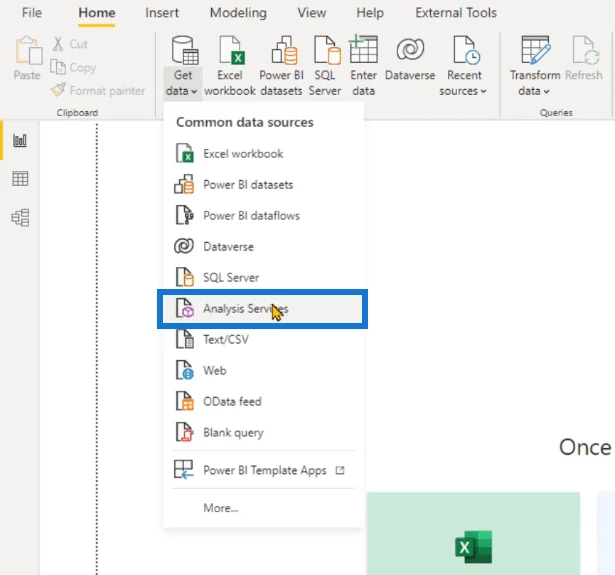Click the More... data sources option
The height and width of the screenshot is (575, 615).
[x=264, y=508]
